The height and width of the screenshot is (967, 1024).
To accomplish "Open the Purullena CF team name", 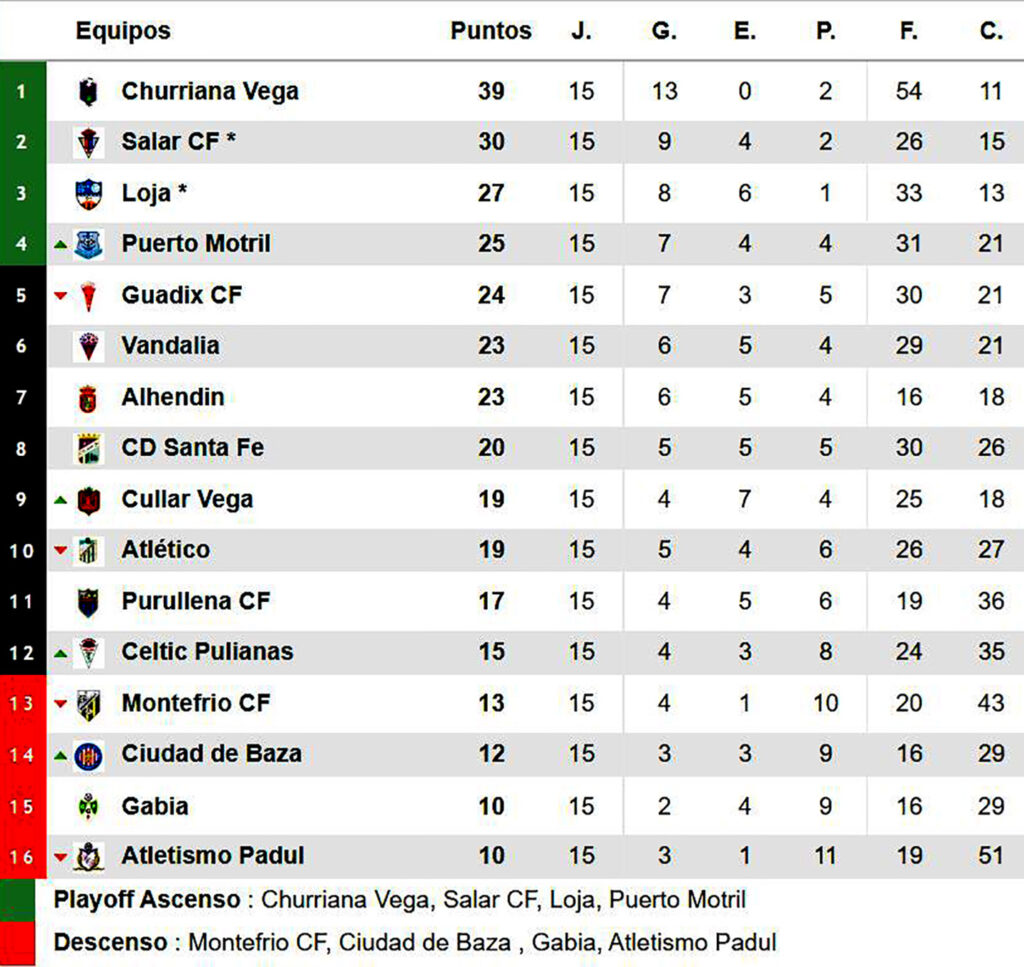I will click(196, 601).
